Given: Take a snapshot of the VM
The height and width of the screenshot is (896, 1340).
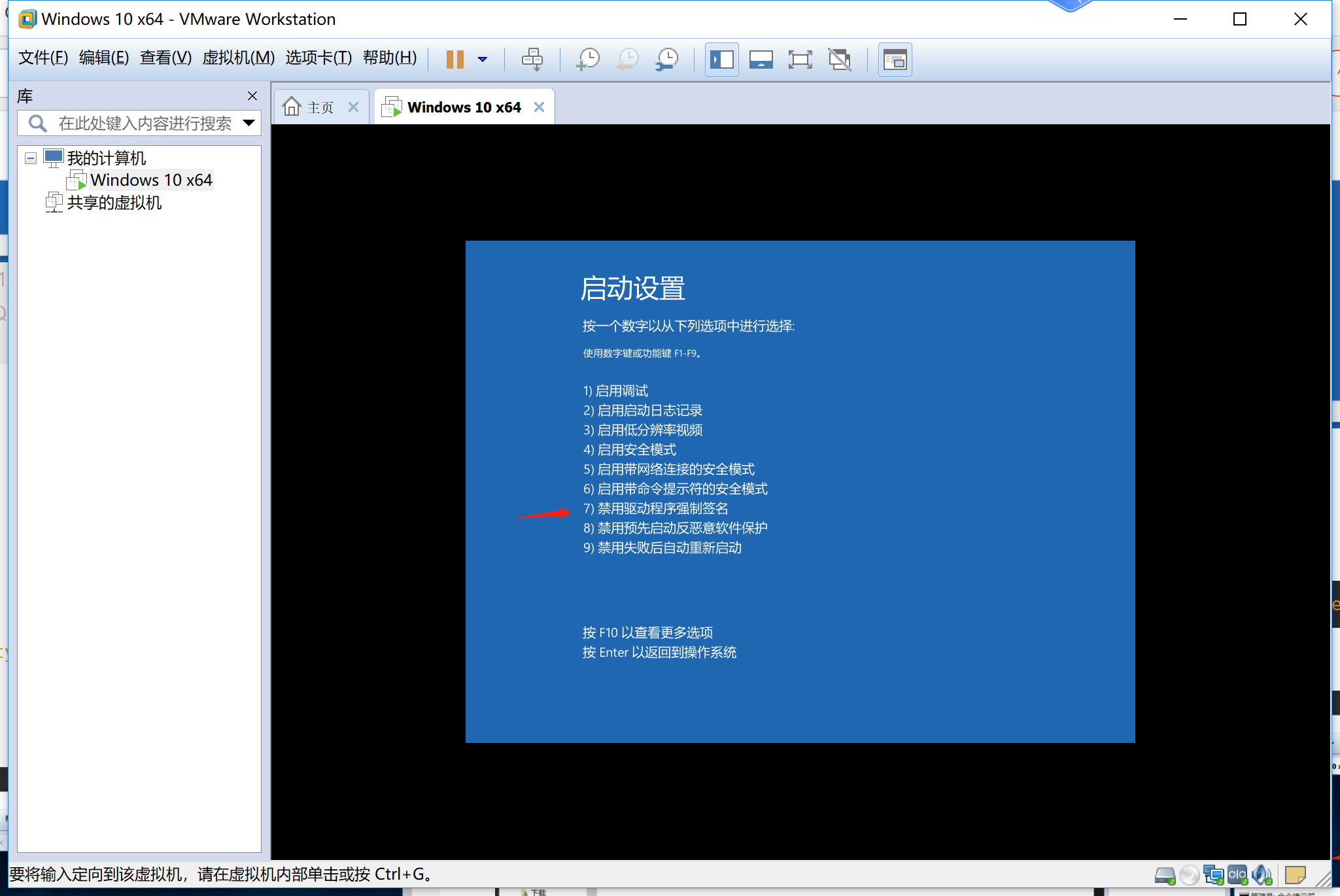Looking at the screenshot, I should 588,60.
